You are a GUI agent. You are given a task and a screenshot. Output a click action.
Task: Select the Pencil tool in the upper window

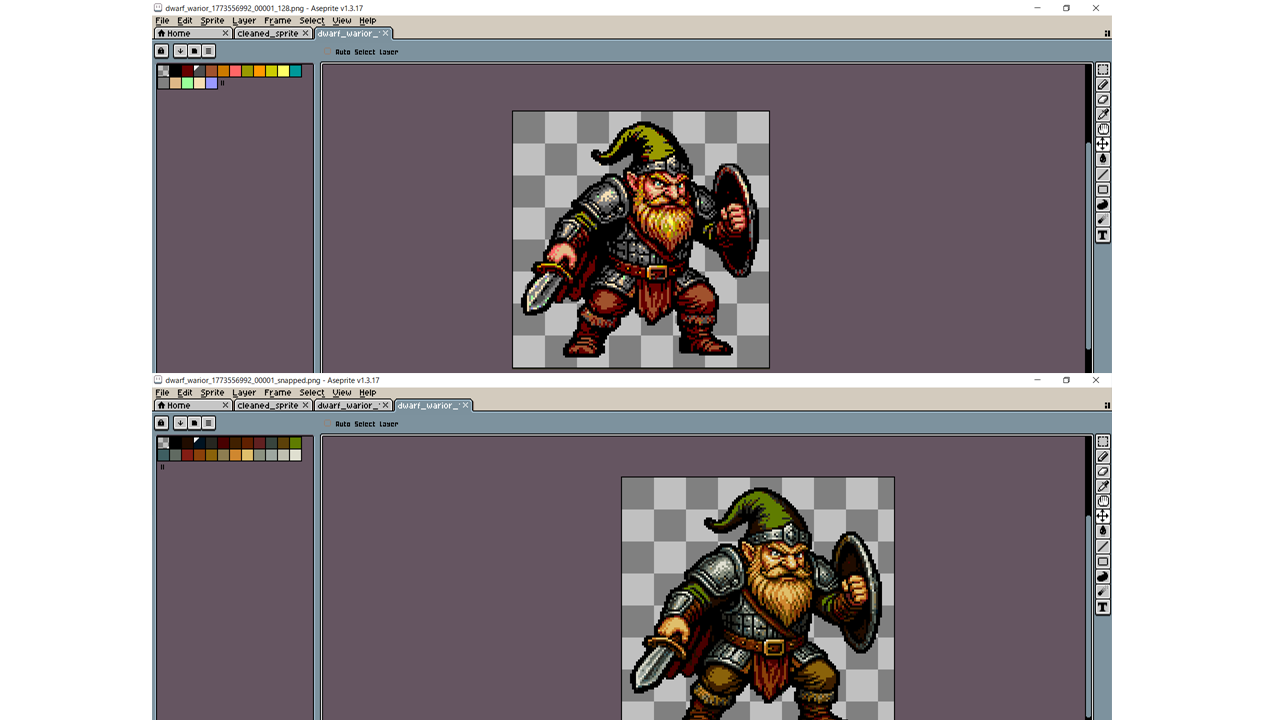[1103, 85]
